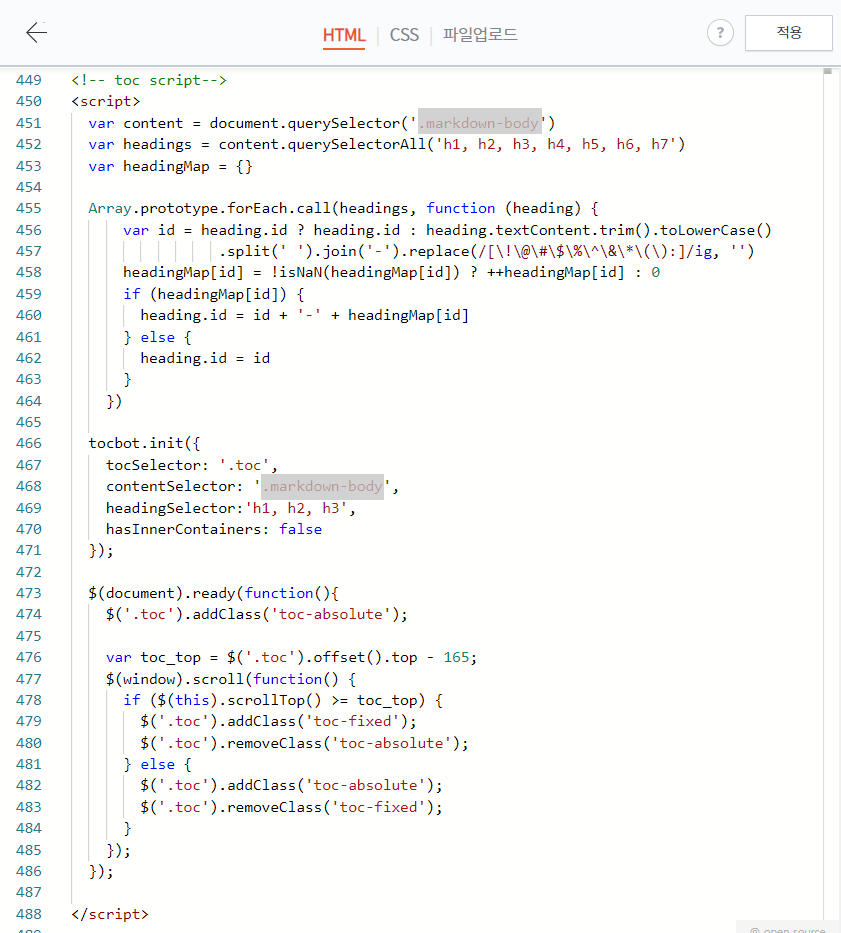Click highlighted '.markdown-body' in the querySelector line

480,123
